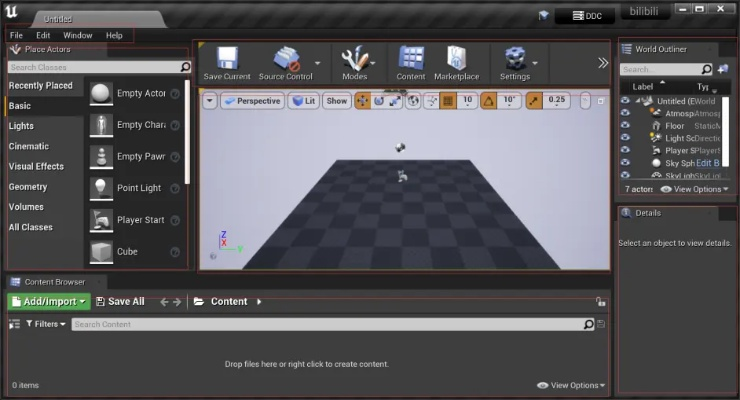
Task: Toggle visibility of Player Start in outliner
Action: (626, 151)
